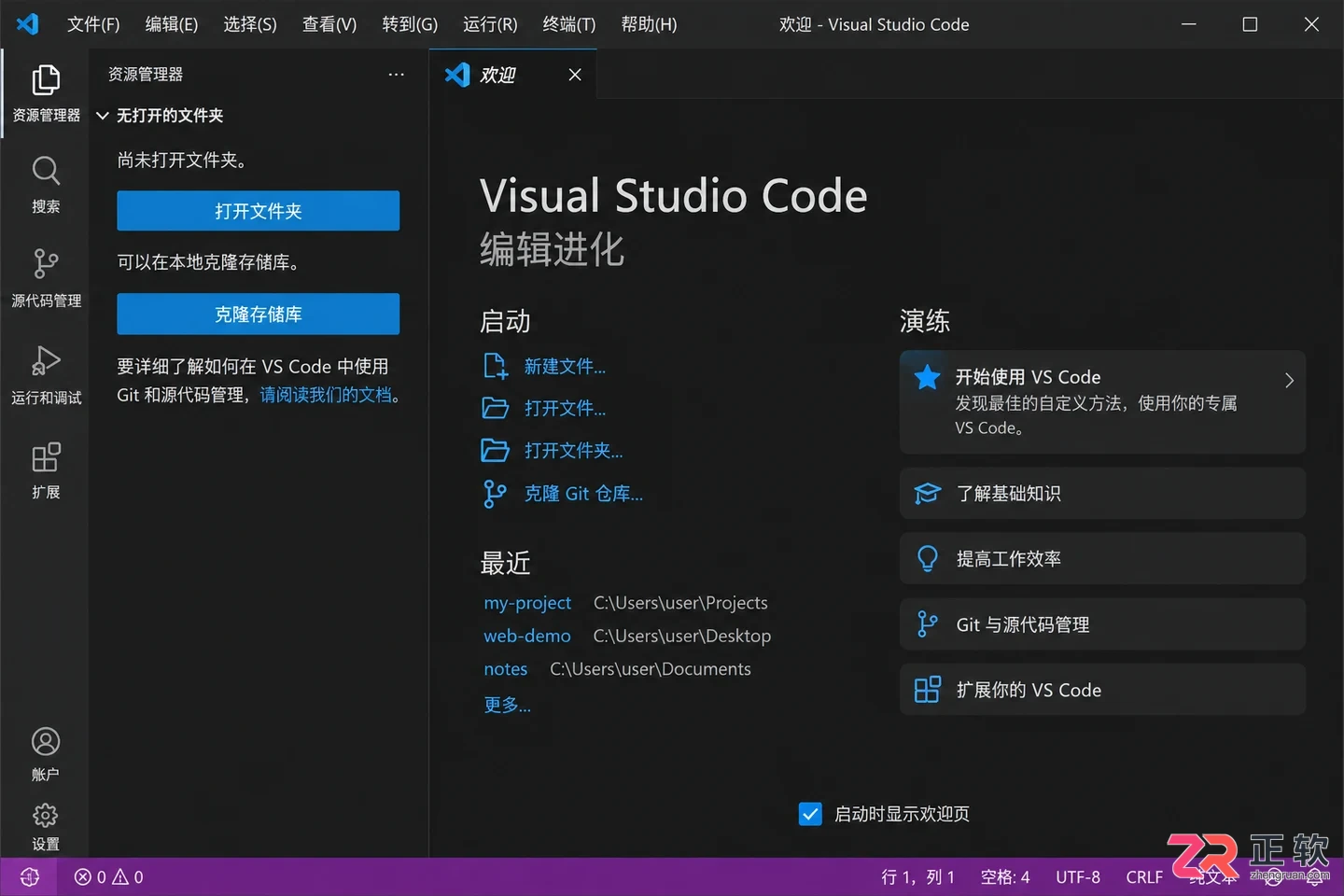Click the blue 打开文件夹 button
Image resolution: width=1344 pixels, height=896 pixels.
pyautogui.click(x=258, y=211)
